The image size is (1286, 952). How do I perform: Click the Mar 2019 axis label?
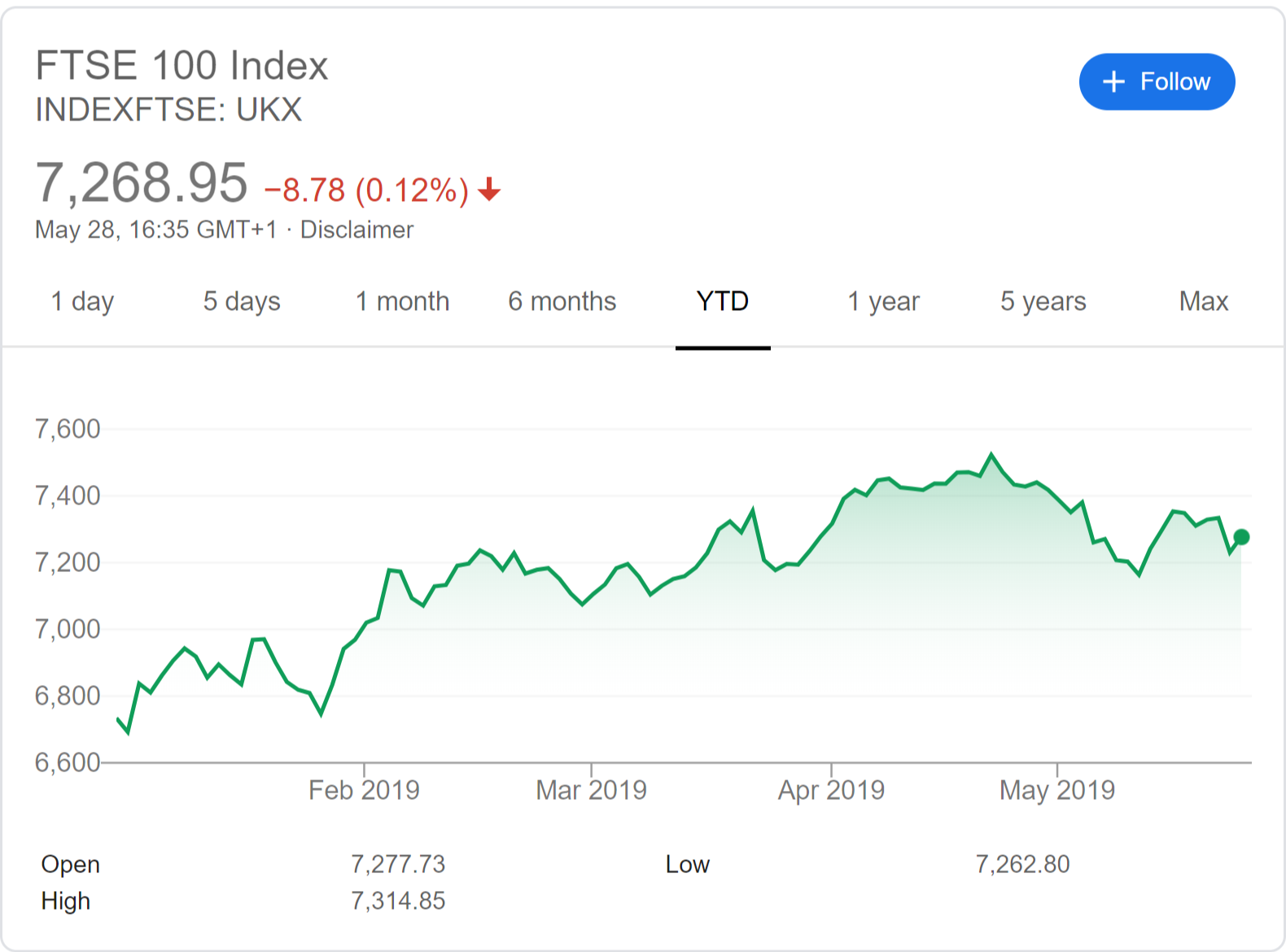click(x=591, y=790)
